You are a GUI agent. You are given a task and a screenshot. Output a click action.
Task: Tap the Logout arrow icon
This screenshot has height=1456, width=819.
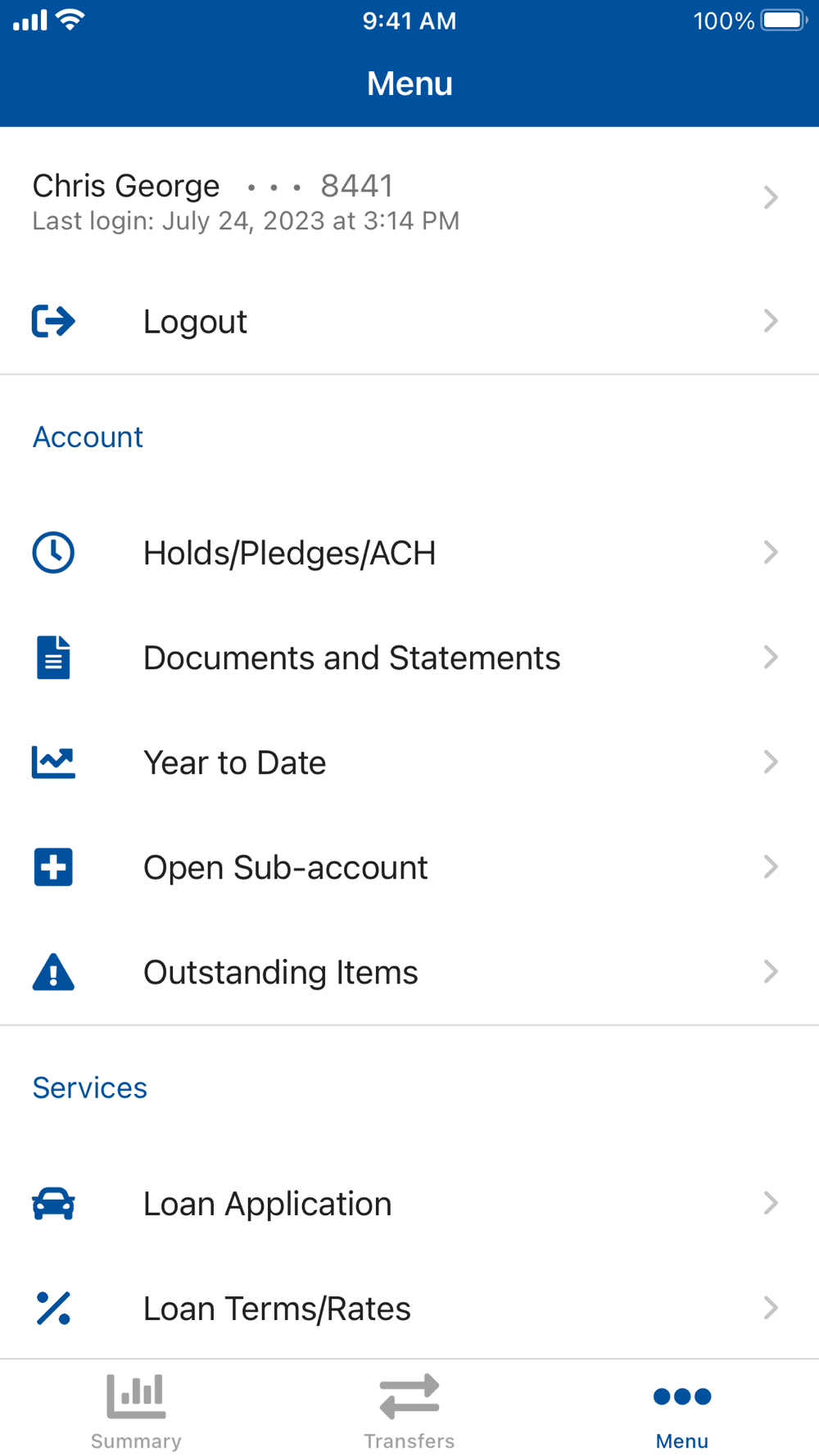tap(53, 321)
